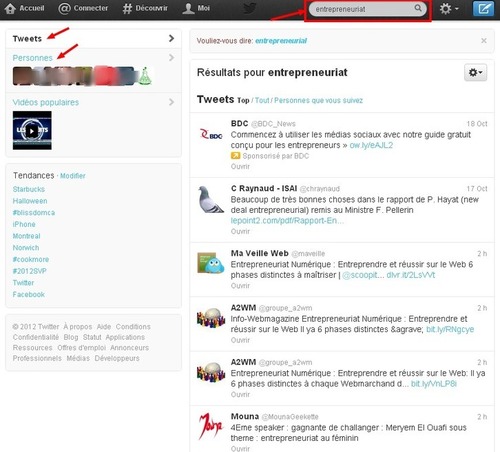Open the Confidentialité footer link
The height and width of the screenshot is (452, 500).
[36, 337]
